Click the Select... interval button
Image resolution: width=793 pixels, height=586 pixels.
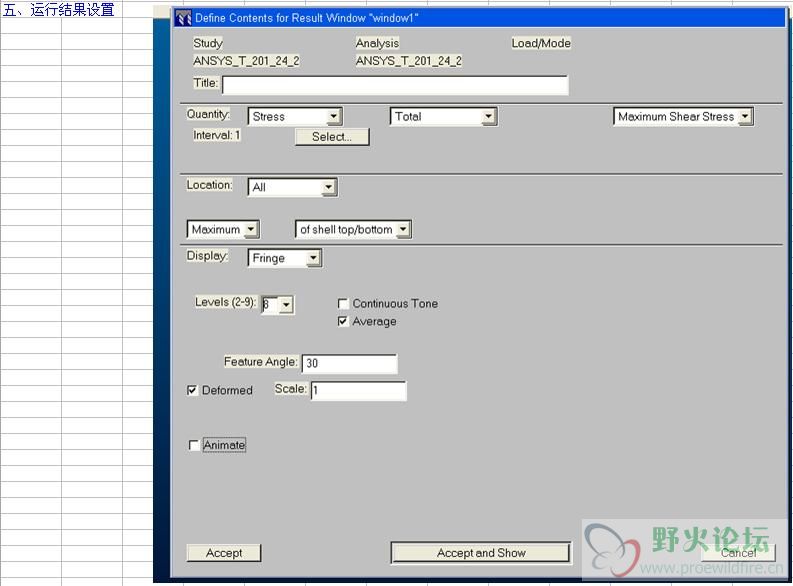(332, 137)
